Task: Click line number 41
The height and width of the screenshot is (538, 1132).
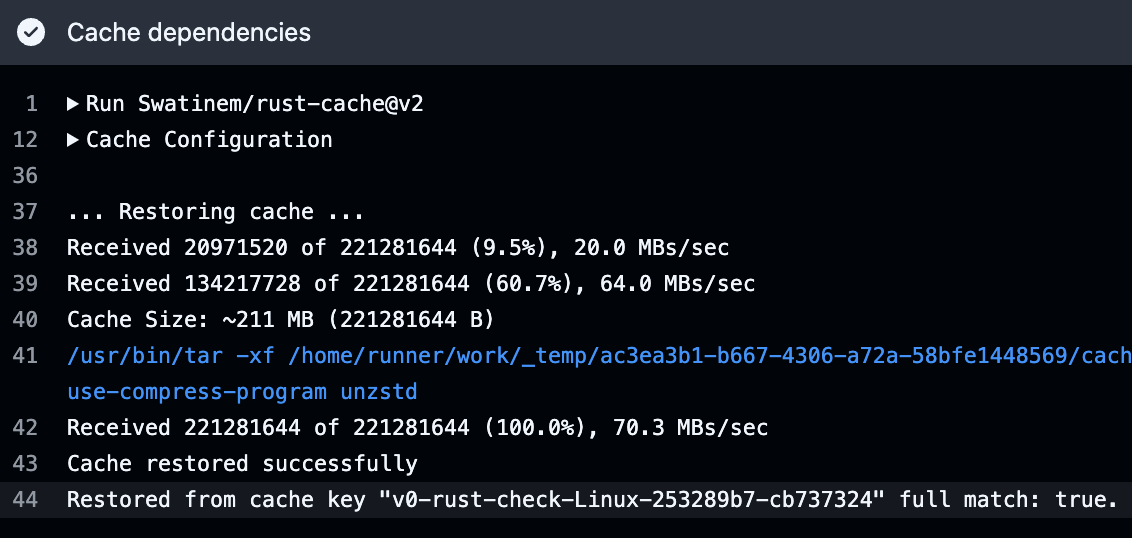Action: 25,356
